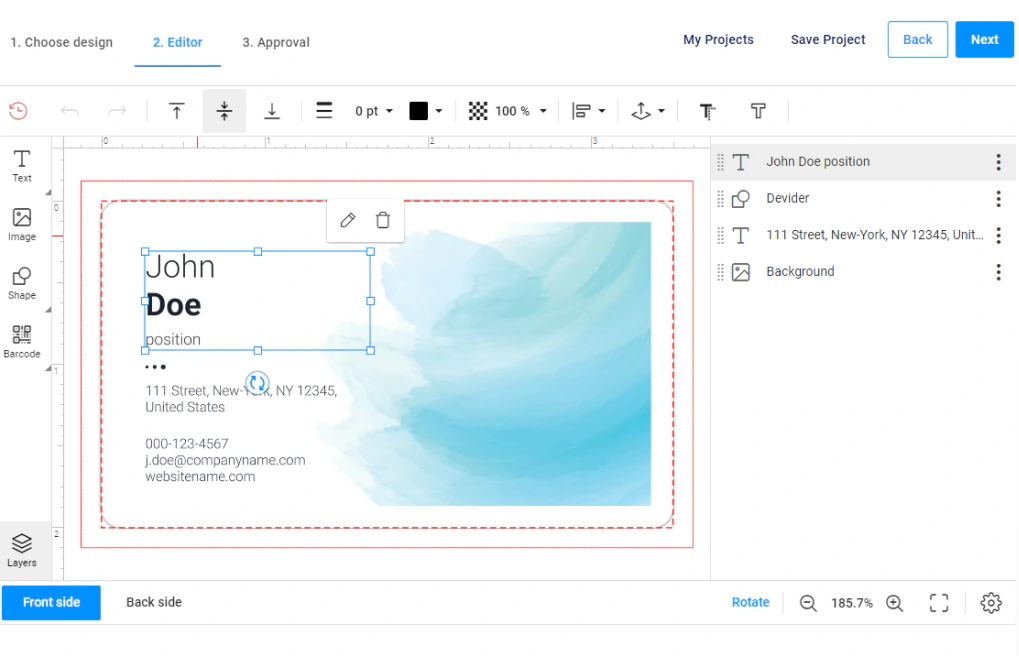Viewport: 1019px width, 656px height.
Task: Switch to Back side
Action: point(154,603)
